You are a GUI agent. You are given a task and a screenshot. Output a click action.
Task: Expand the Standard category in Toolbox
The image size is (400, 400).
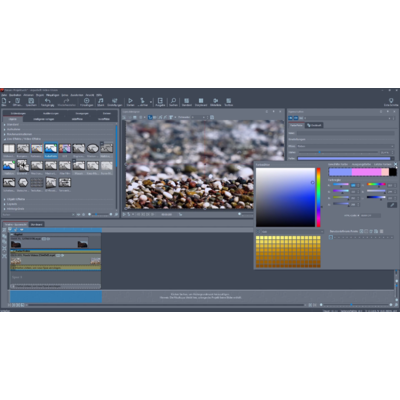click(x=13, y=125)
